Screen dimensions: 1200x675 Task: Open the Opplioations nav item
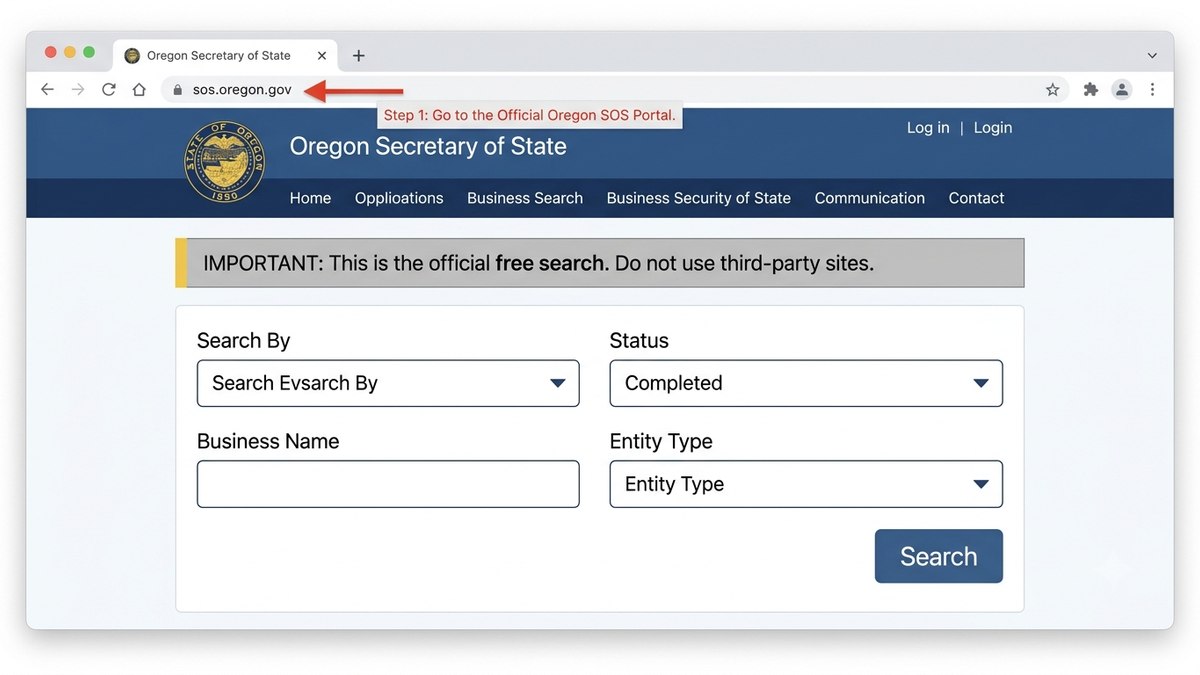pos(399,198)
